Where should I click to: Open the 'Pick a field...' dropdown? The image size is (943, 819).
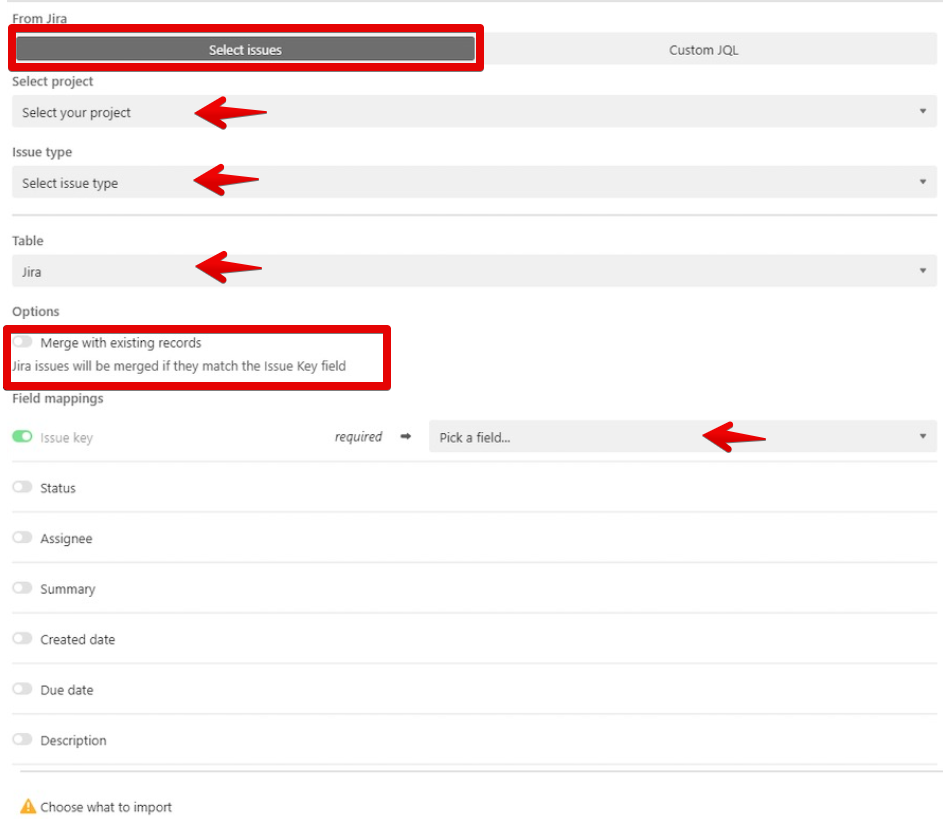pos(682,437)
